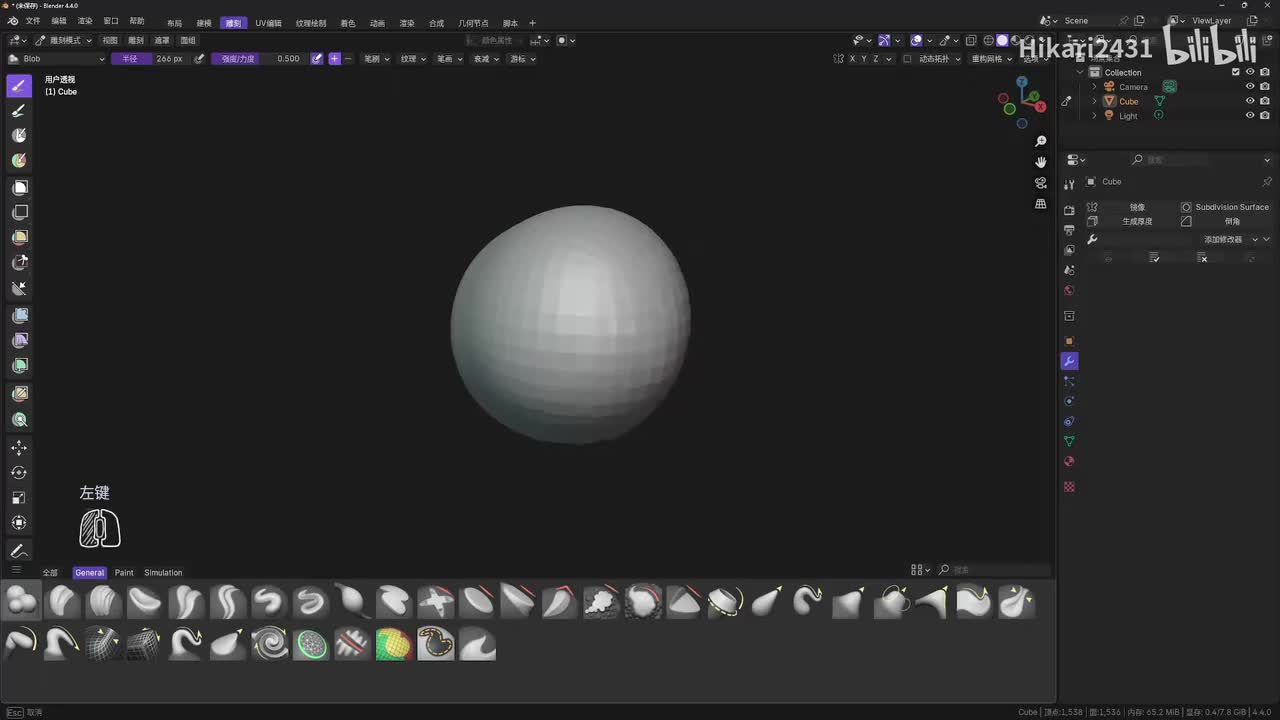Click the pan view hand icon
This screenshot has height=720, width=1280.
[x=1040, y=162]
